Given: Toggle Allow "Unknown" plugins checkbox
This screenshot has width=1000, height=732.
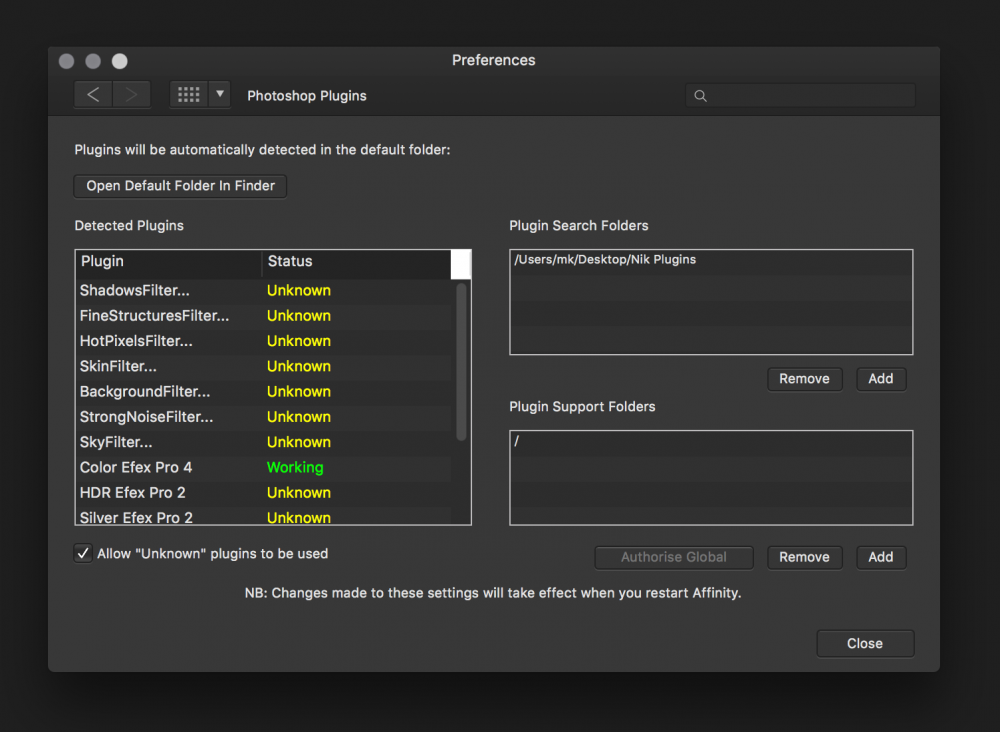Looking at the screenshot, I should point(84,554).
